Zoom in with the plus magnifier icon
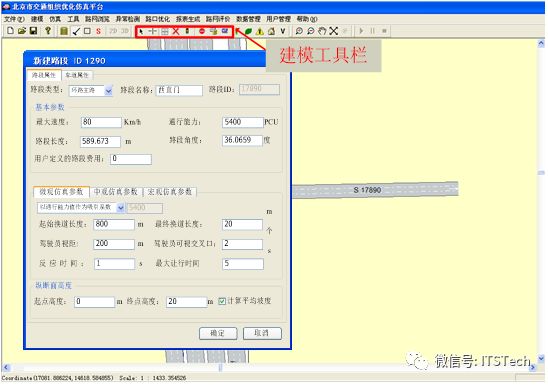 (299, 31)
